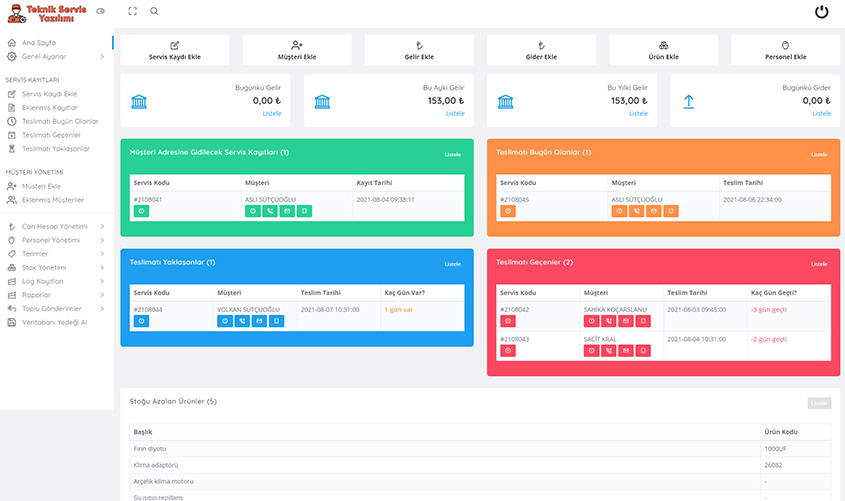This screenshot has height=501, width=845.
Task: Click bank icon in Bu Ayki Gelir card
Action: [x=322, y=101]
